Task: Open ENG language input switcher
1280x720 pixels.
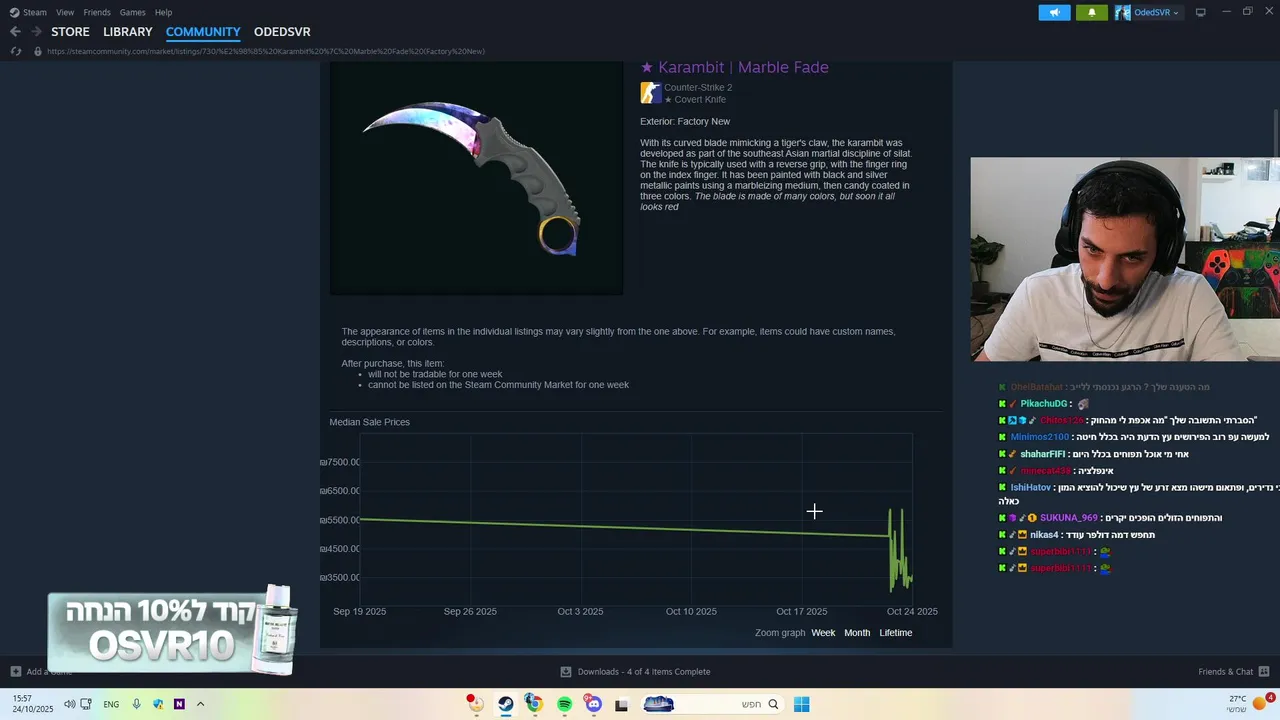Action: click(x=111, y=704)
